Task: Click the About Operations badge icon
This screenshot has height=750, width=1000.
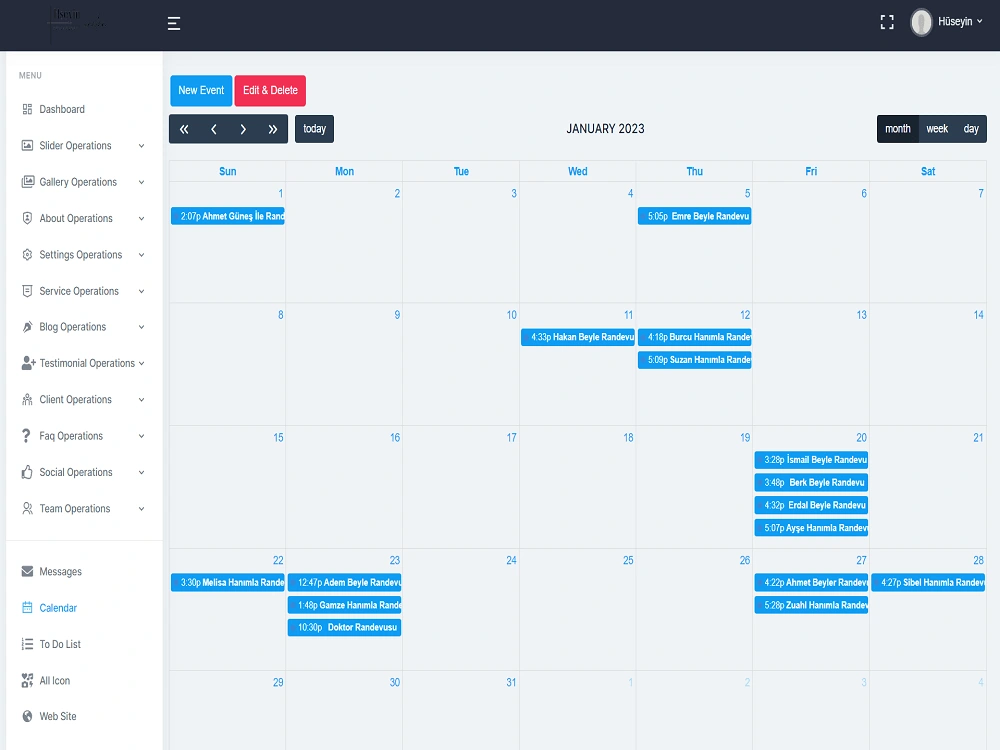Action: 27,218
